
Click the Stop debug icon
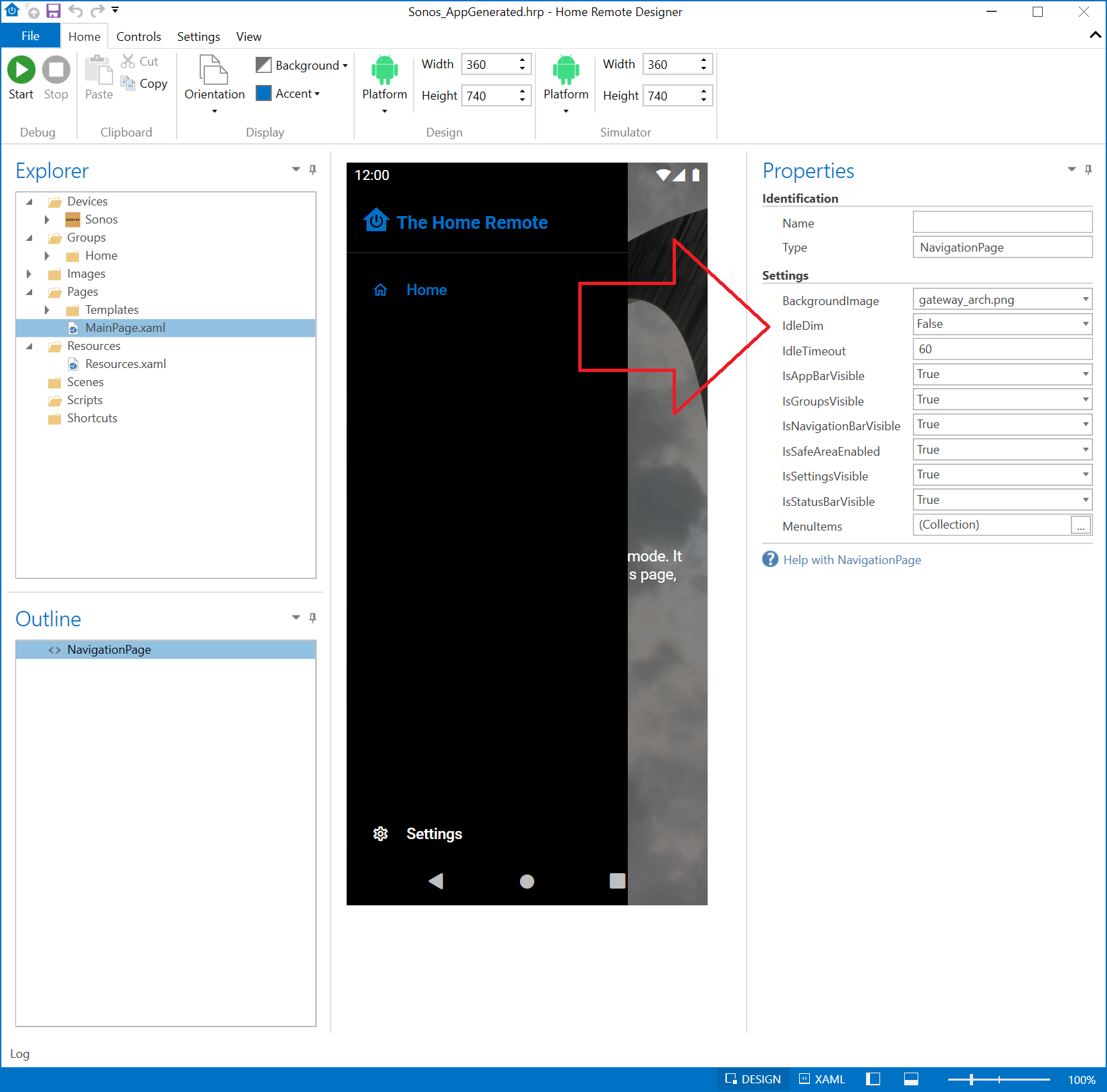tap(56, 70)
